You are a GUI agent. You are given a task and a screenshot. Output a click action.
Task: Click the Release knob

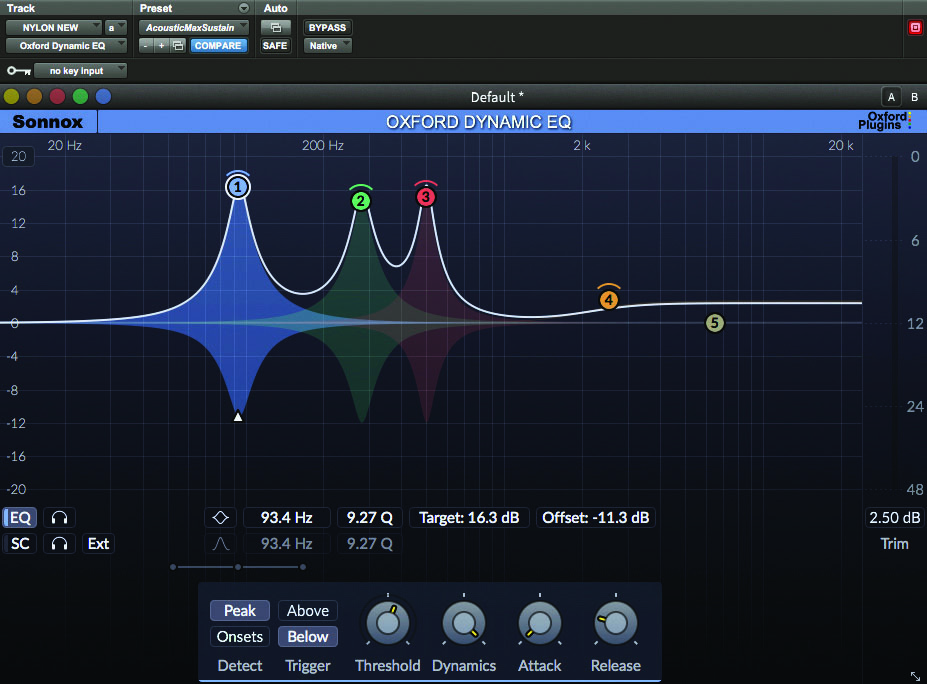pos(615,623)
